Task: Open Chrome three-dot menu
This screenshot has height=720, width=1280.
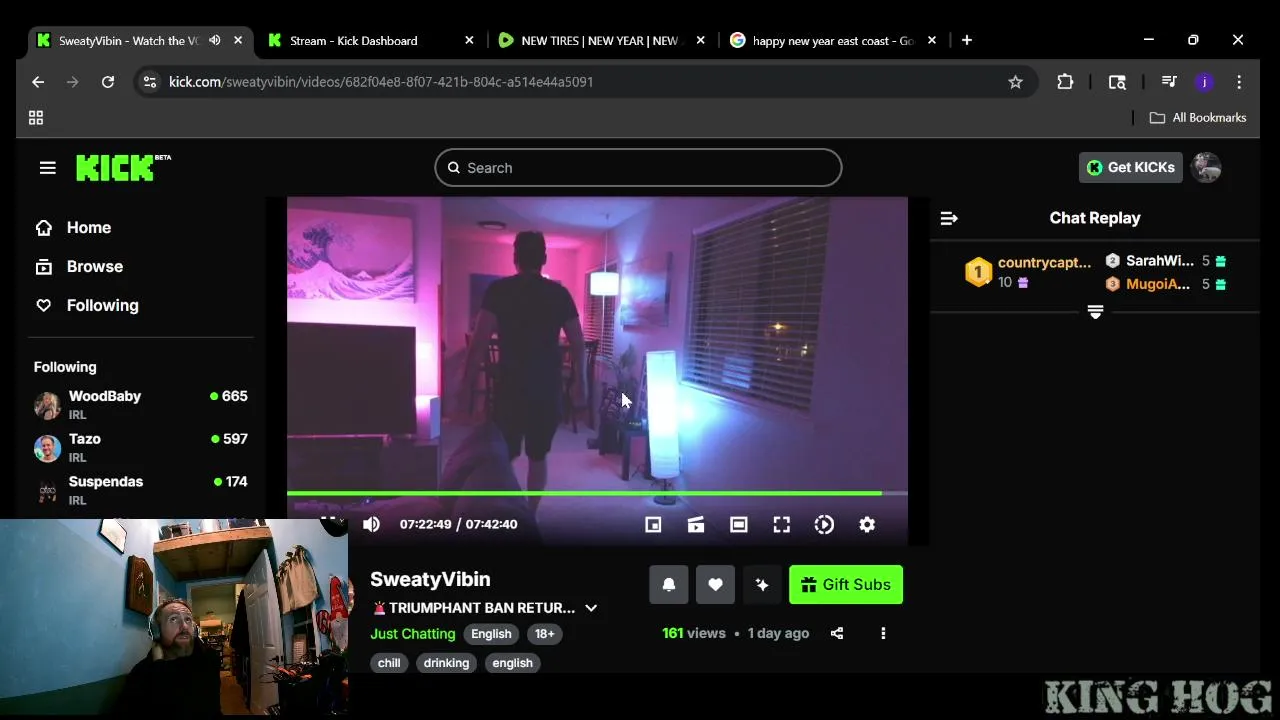Action: (1239, 82)
